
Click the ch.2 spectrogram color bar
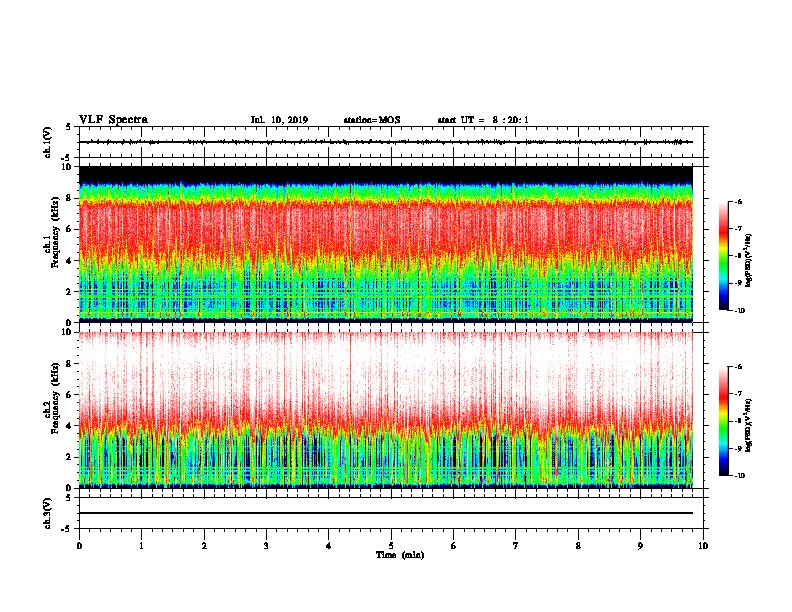pos(723,421)
